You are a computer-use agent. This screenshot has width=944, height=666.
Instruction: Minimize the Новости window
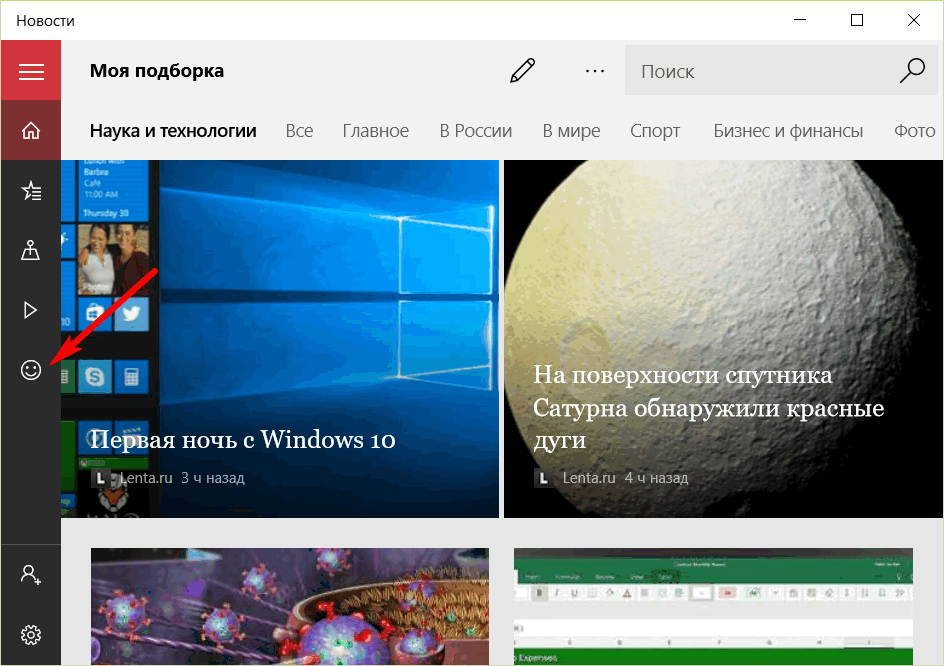800,20
